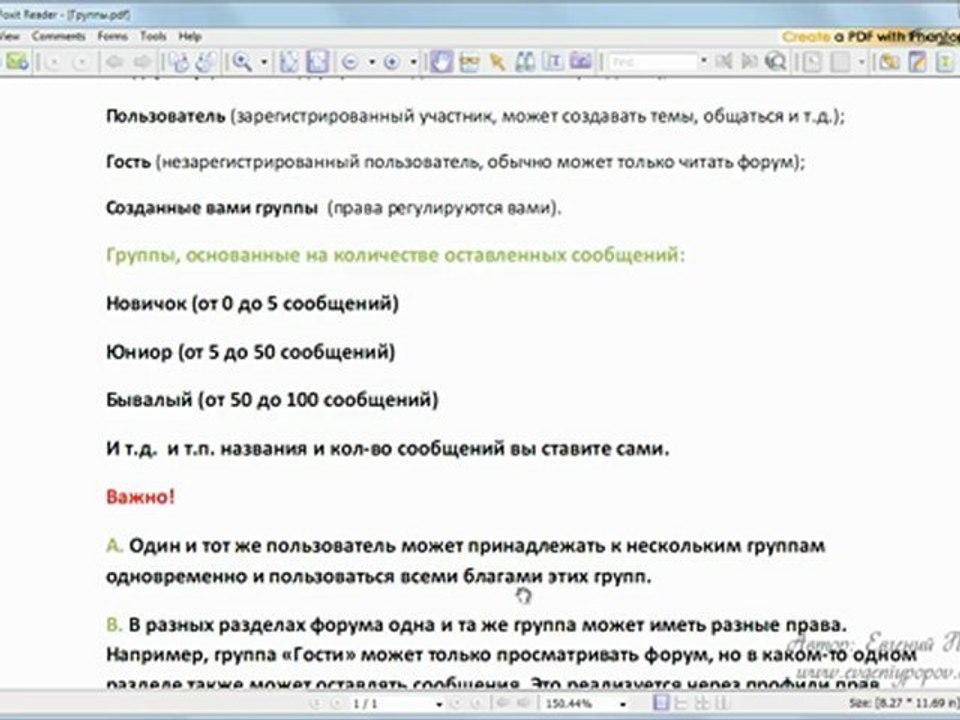The image size is (960, 720).
Task: Click the bold word Пользователь
Action: pyautogui.click(x=165, y=116)
